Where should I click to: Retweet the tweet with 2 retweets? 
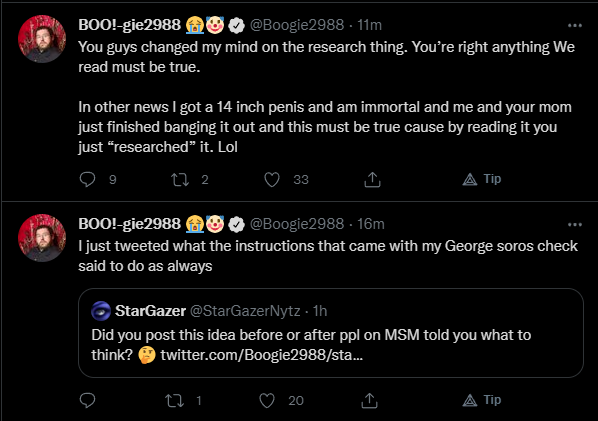click(180, 179)
